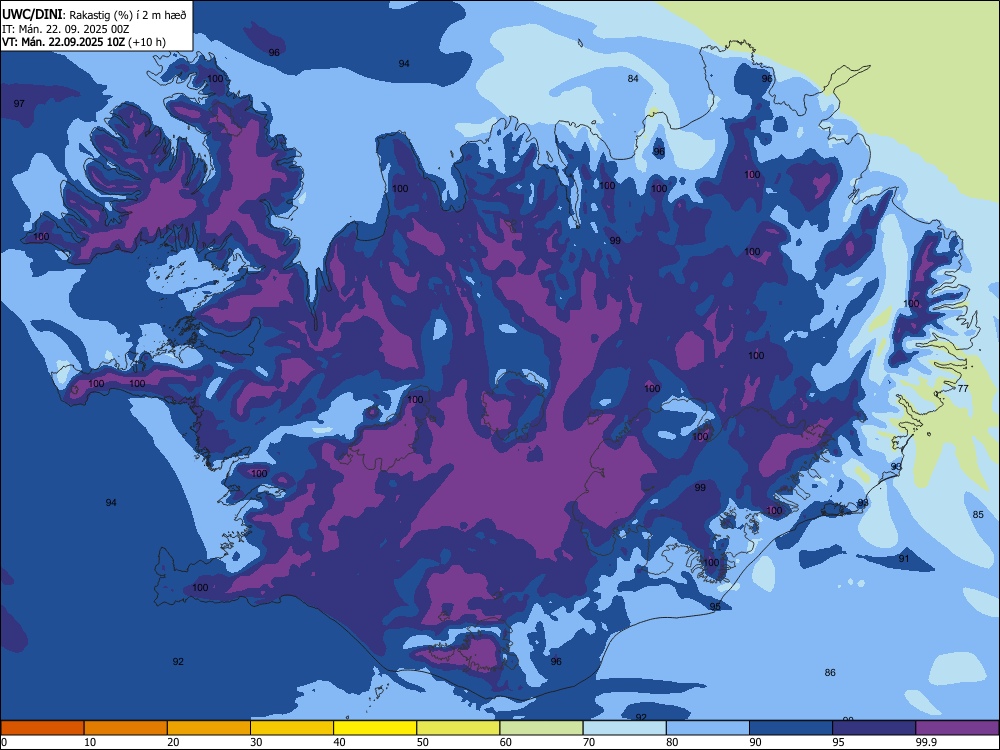
Task: Click the purple 99.9+ legend swatch
Action: click(x=957, y=728)
